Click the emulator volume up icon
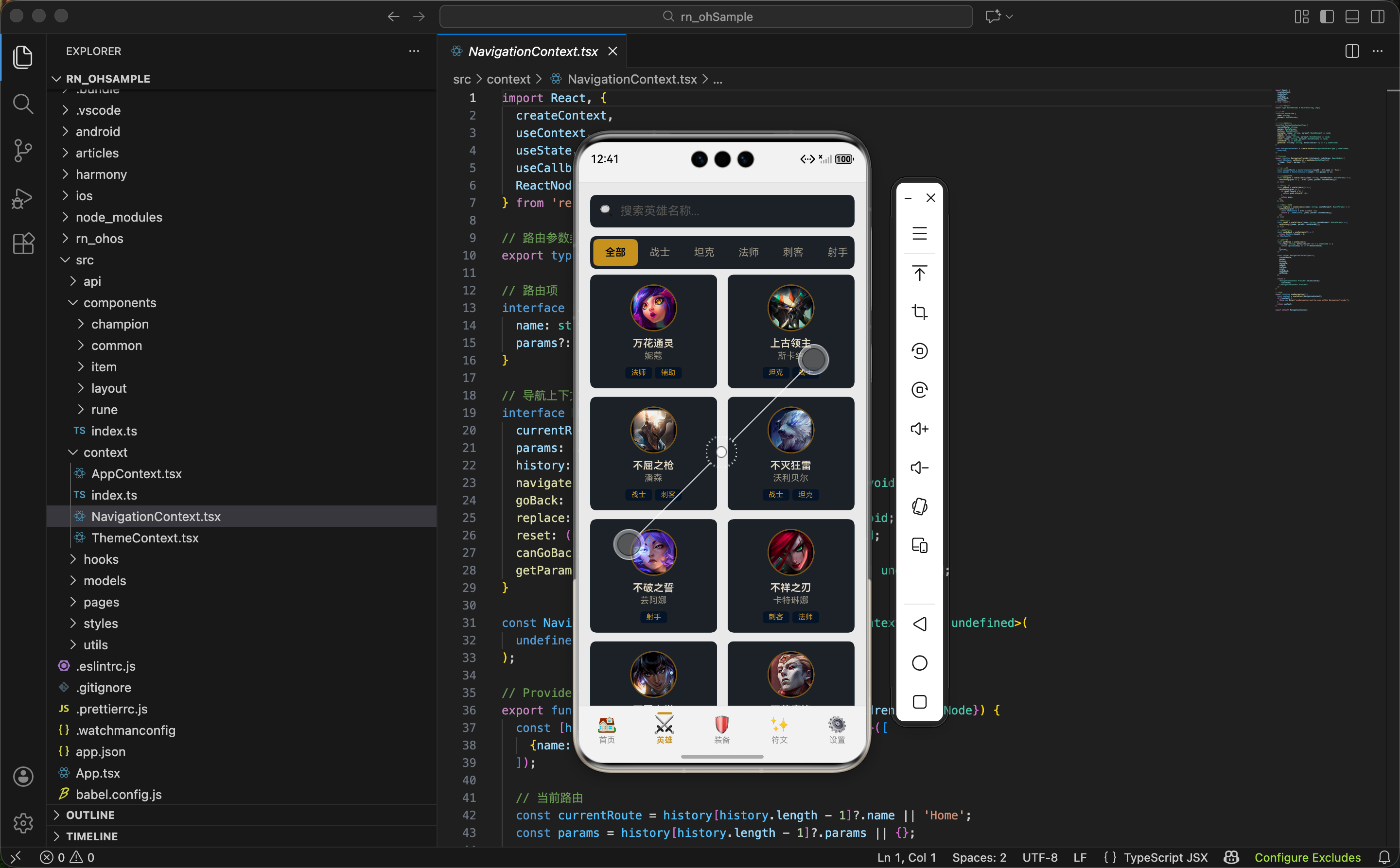 [x=919, y=429]
